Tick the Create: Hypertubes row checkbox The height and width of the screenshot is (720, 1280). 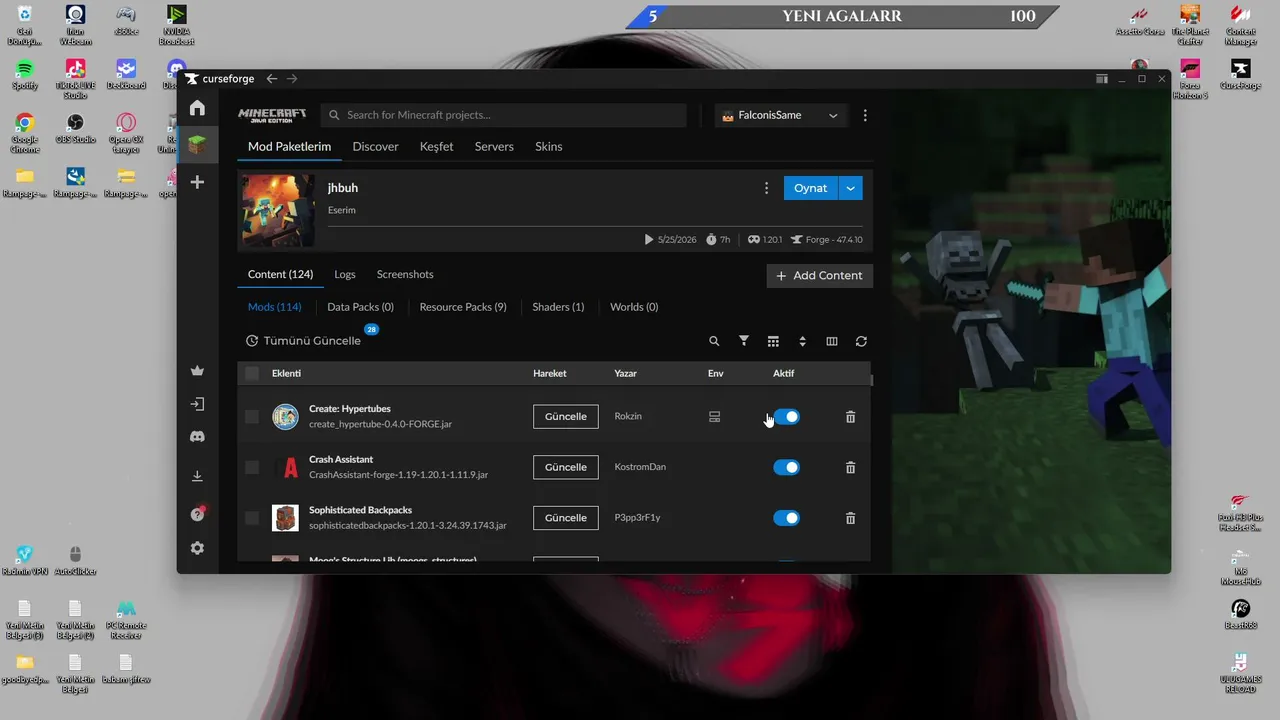tap(252, 417)
